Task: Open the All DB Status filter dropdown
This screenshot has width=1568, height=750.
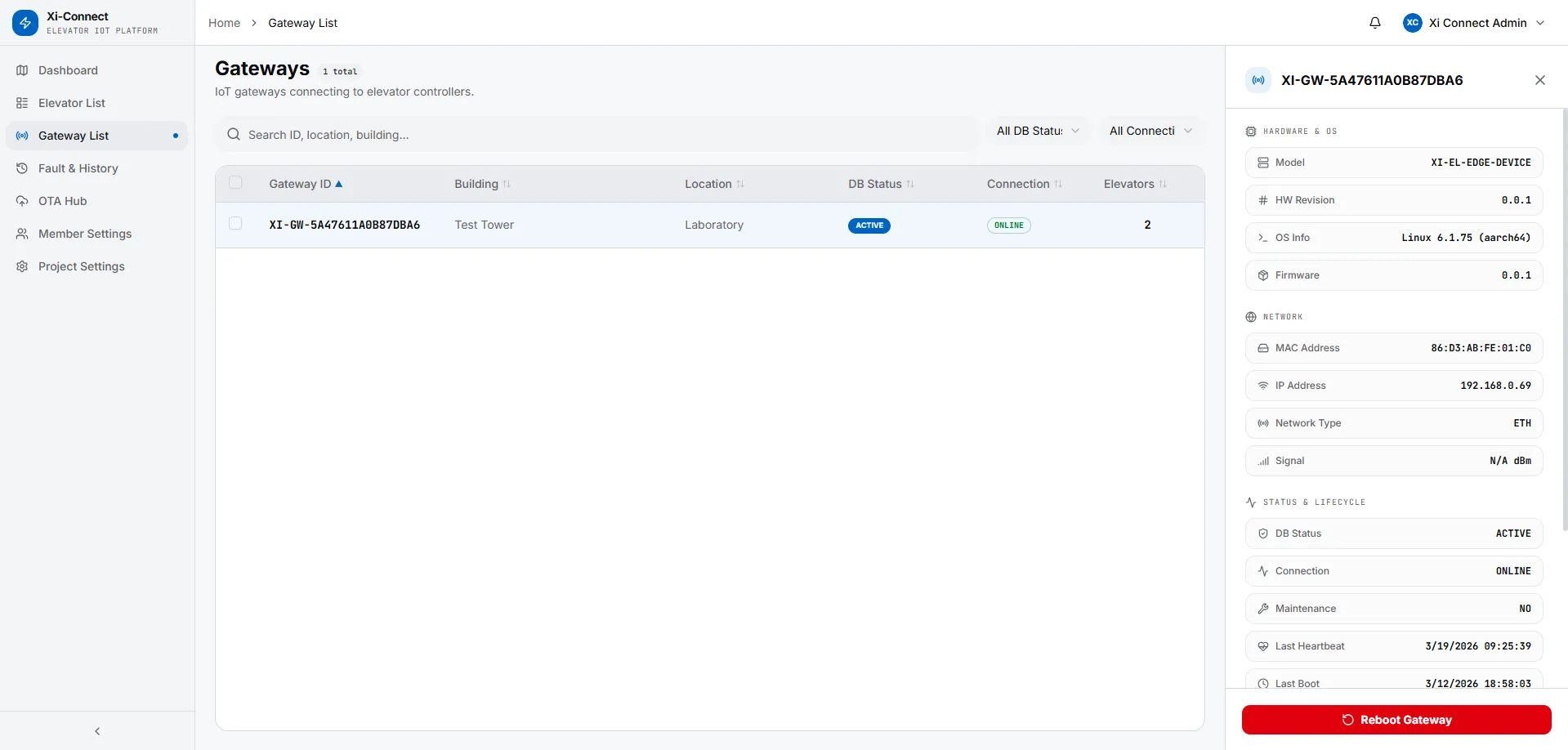Action: tap(1037, 131)
